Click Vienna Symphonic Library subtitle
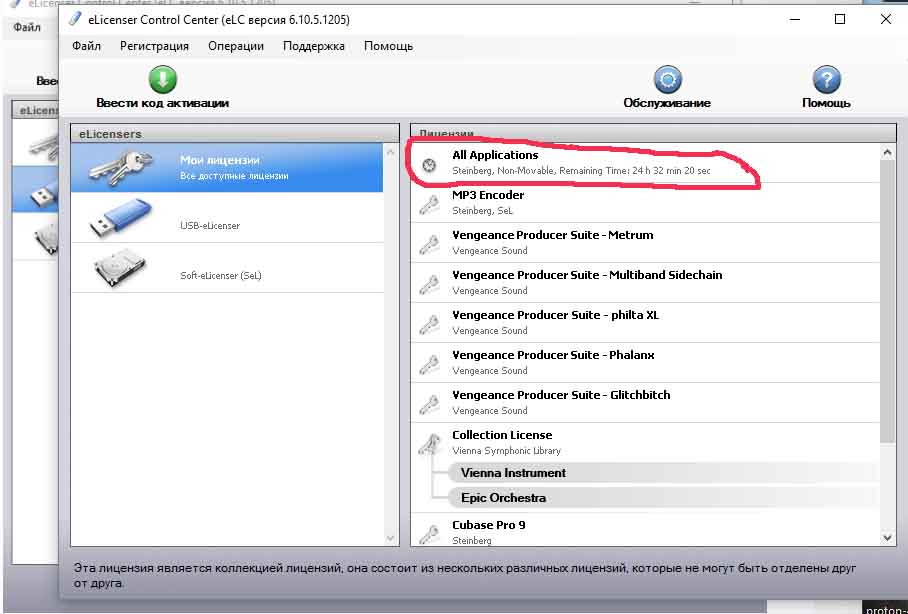Screen dimensions: 908x614 (507, 451)
